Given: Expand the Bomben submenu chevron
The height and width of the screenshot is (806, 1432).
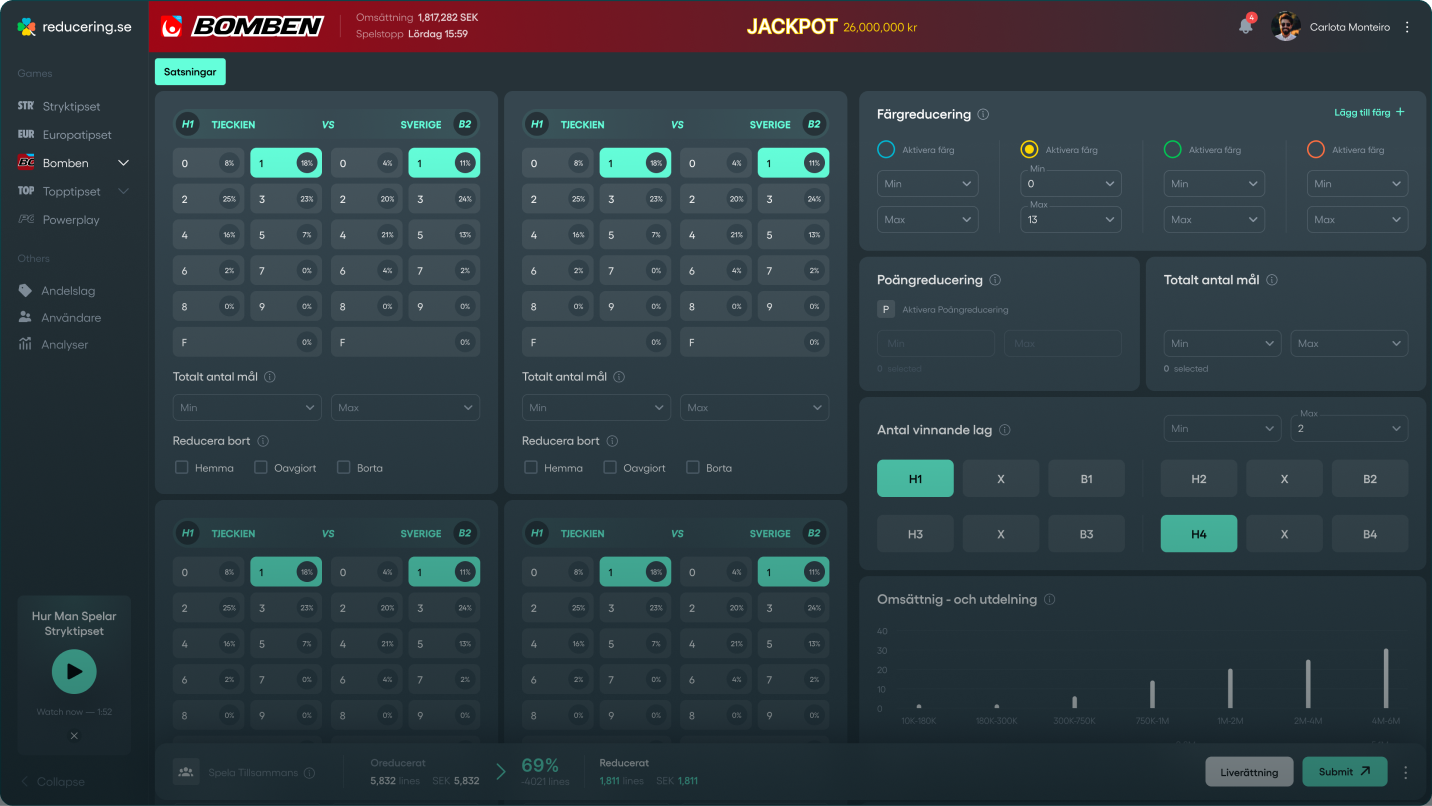Looking at the screenshot, I should (124, 163).
